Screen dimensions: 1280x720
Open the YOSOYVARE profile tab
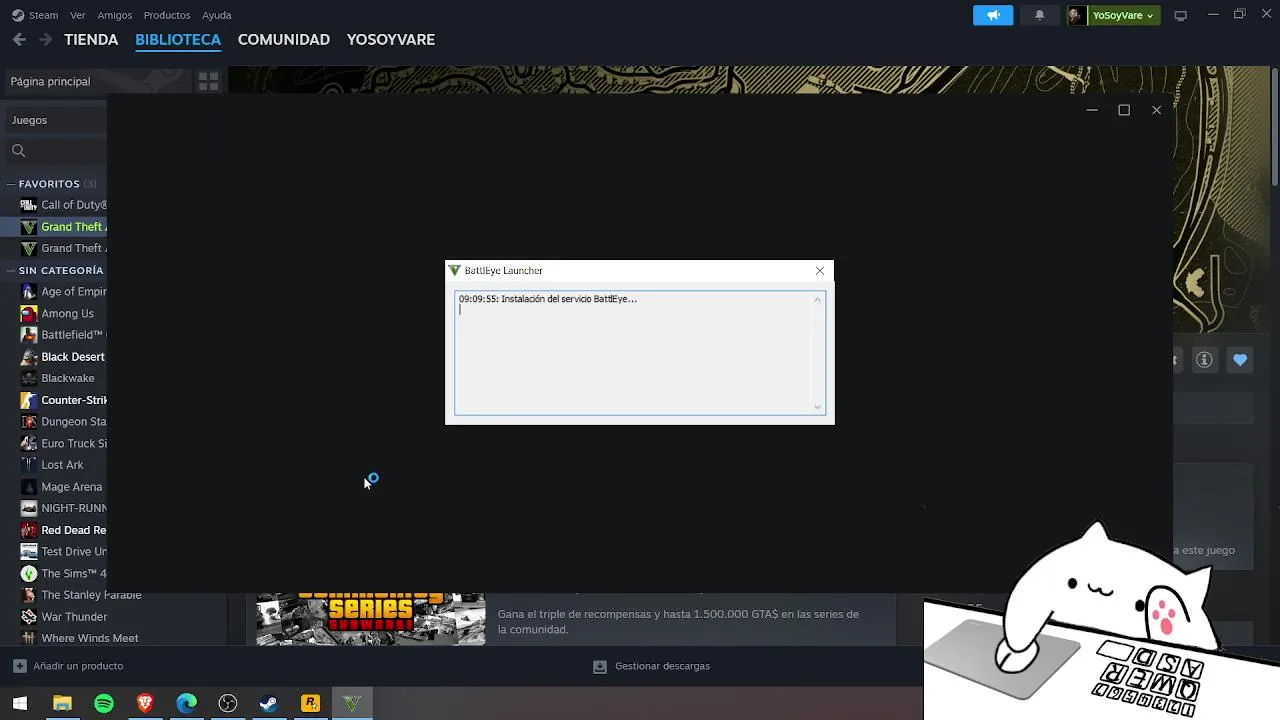(x=391, y=40)
